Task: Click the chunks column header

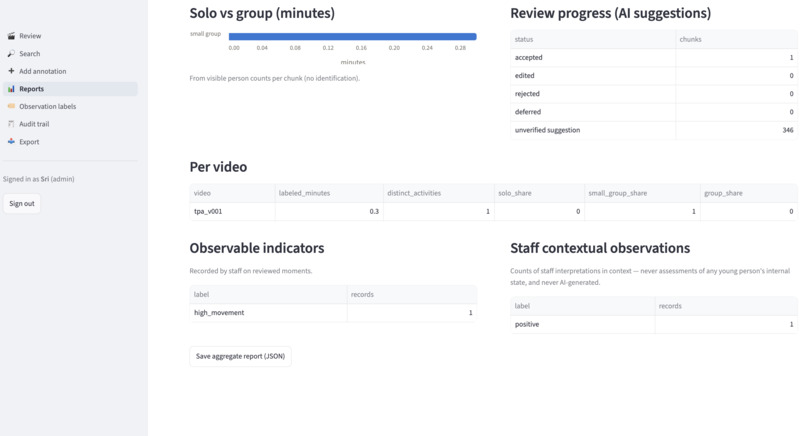Action: (736, 39)
